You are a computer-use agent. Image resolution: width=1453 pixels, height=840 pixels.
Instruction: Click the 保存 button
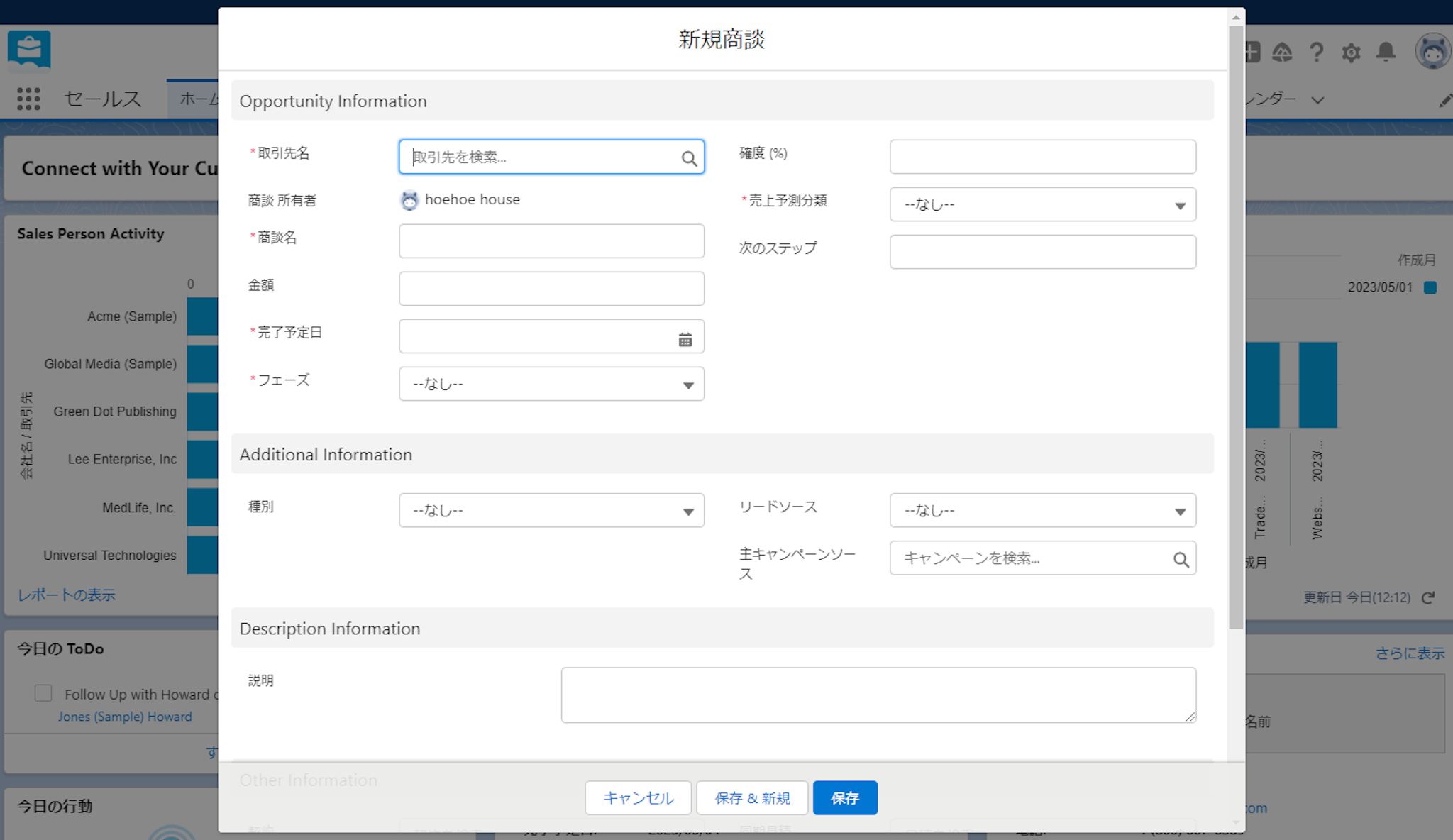pyautogui.click(x=844, y=798)
